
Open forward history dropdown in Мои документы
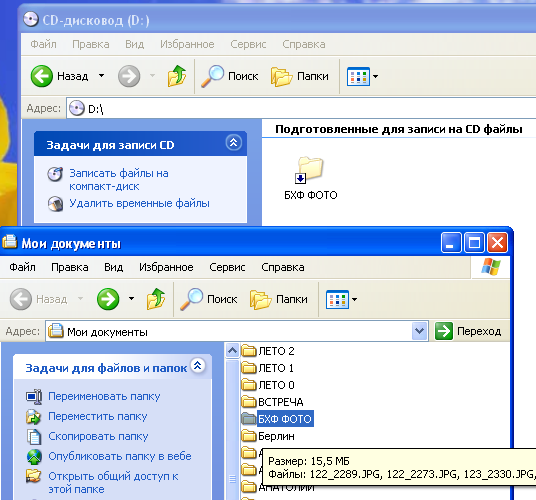click(x=131, y=299)
